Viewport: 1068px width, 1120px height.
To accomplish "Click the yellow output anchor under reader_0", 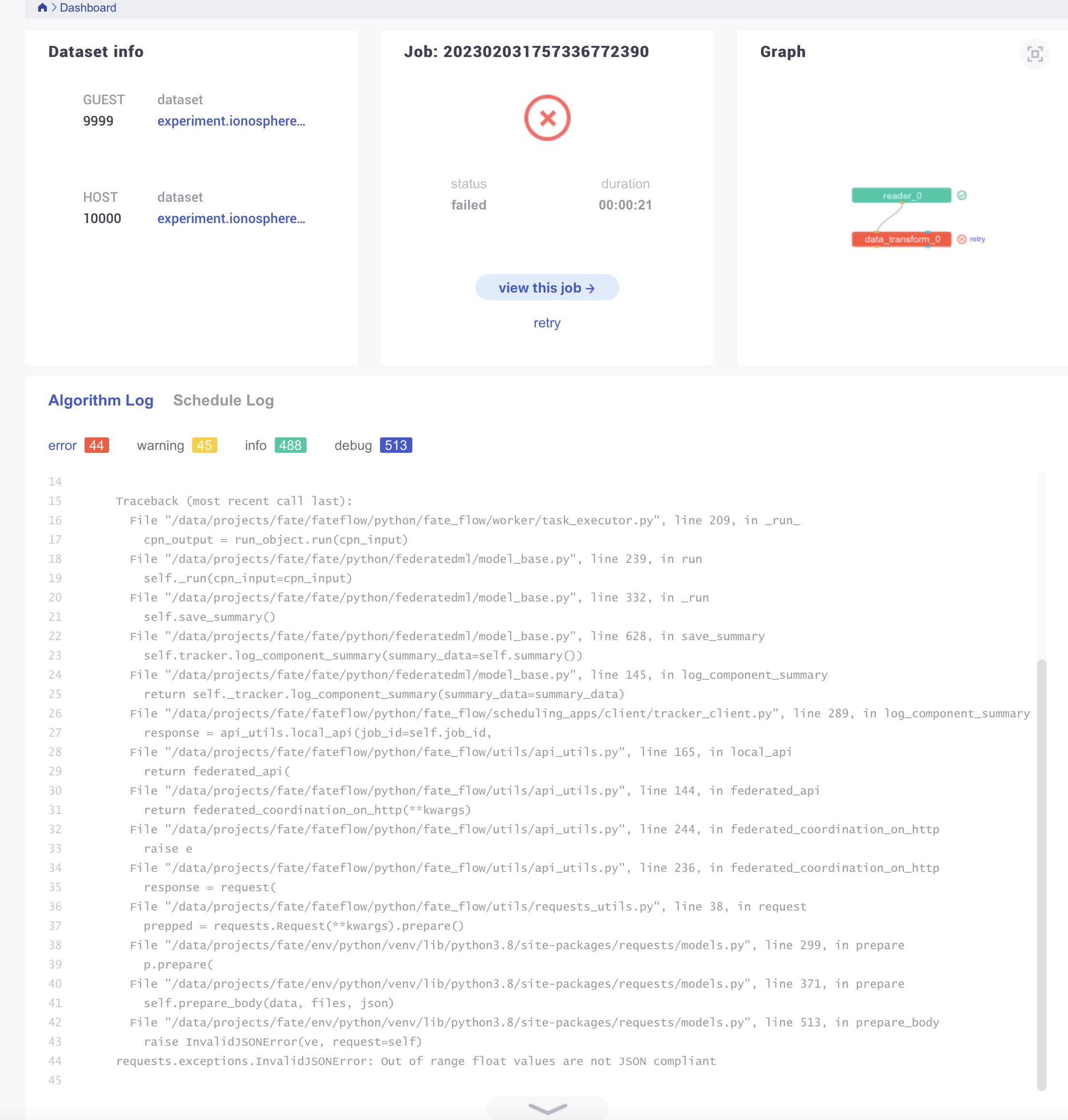I will point(902,203).
